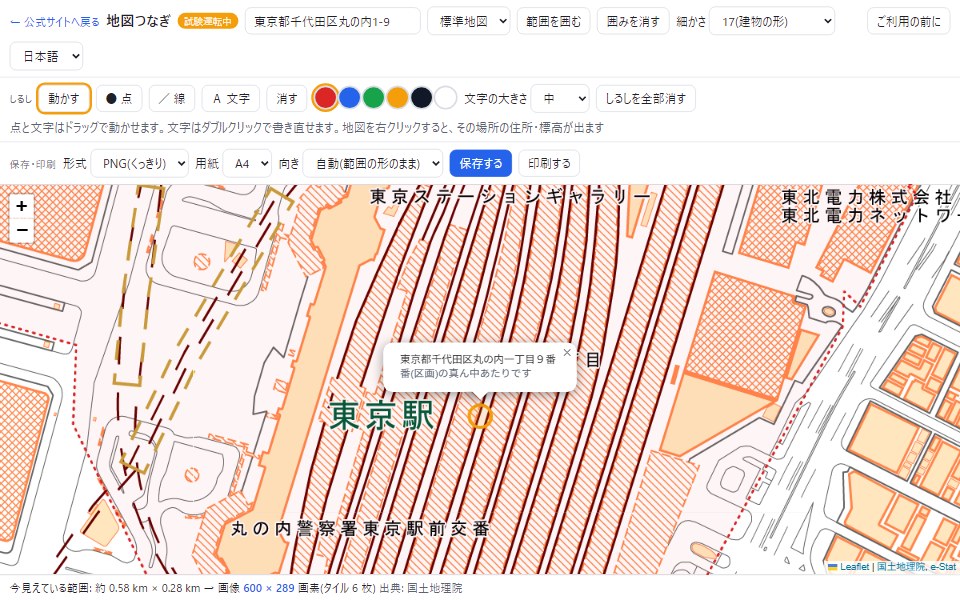This screenshot has height=600, width=960.
Task: Click the blue 保存する button
Action: (481, 163)
